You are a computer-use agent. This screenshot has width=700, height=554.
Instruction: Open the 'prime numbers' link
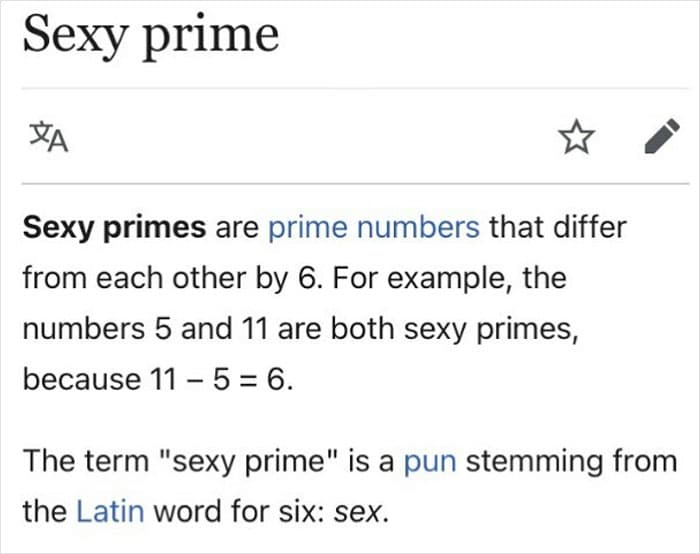[x=374, y=227]
